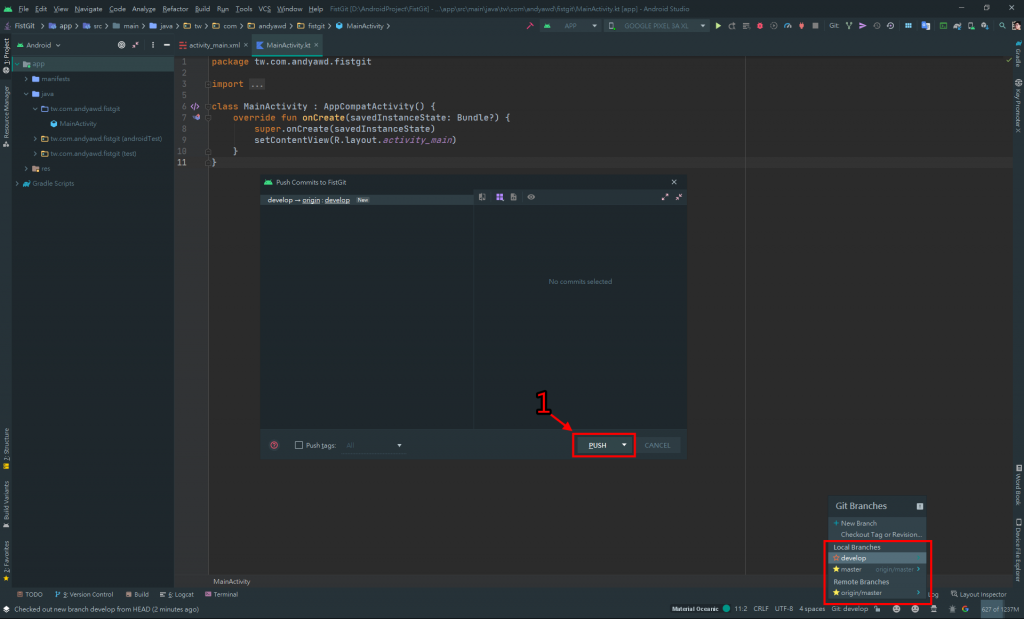Open the VCS menu
Screen dimensions: 1024x619
264,9
